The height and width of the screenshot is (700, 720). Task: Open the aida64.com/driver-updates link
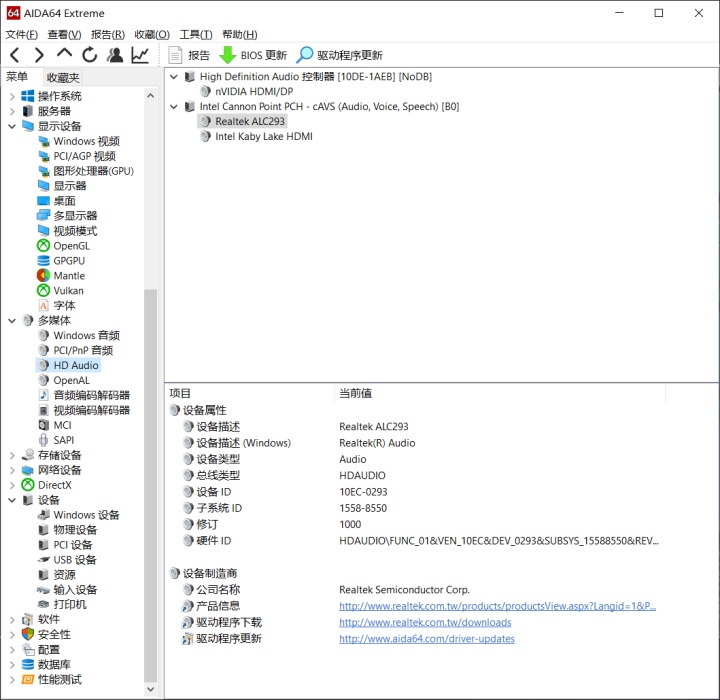click(x=427, y=639)
